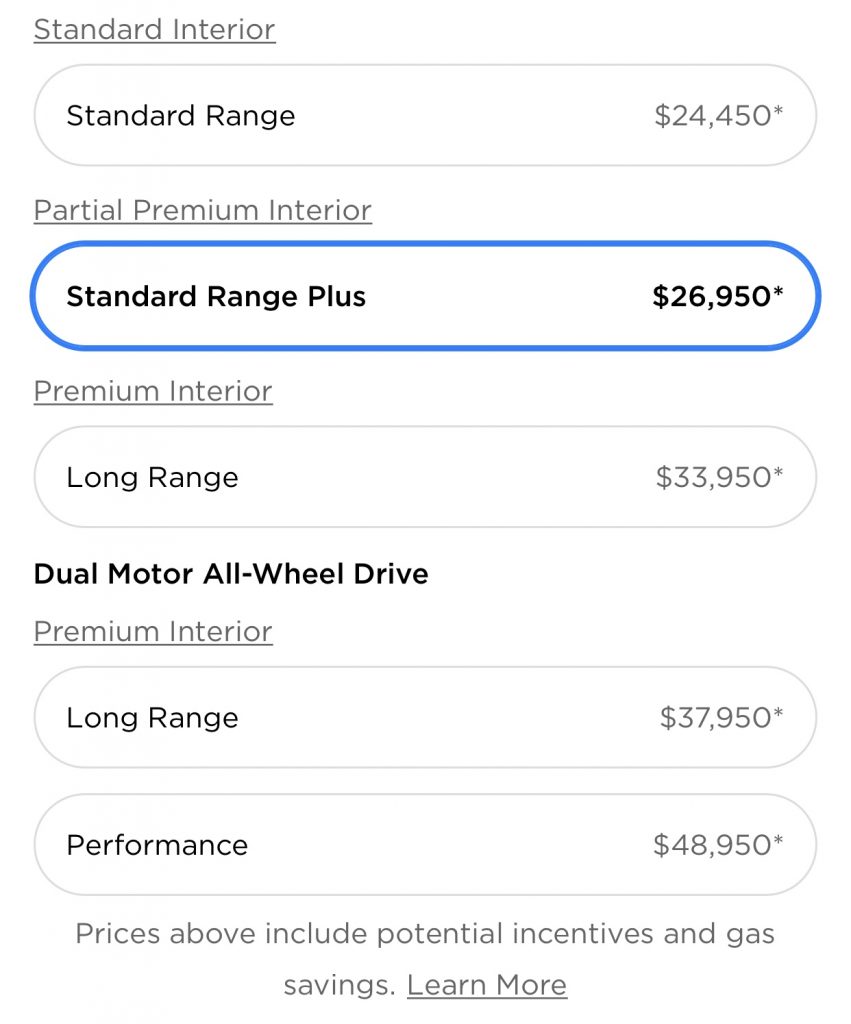Image resolution: width=851 pixels, height=1024 pixels.
Task: Click the $37,950 price text
Action: 716,718
